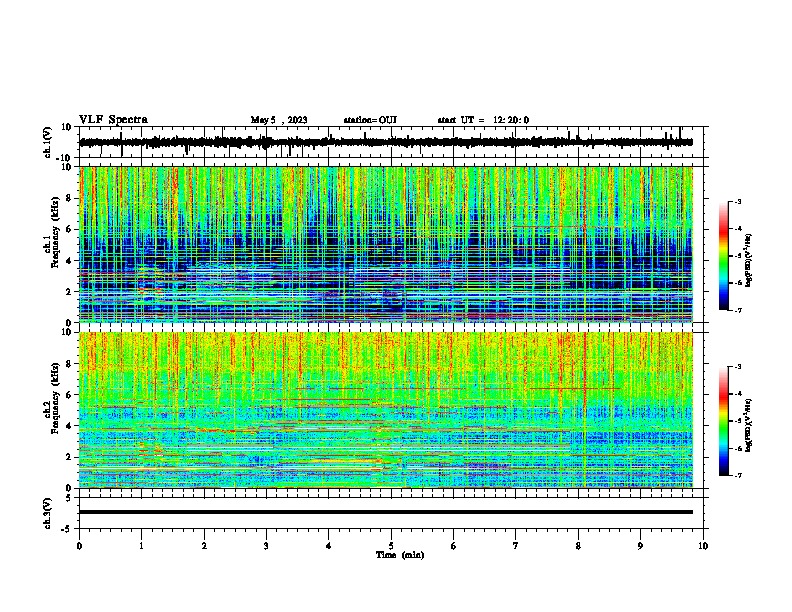792x612 pixels.
Task: Click the ch.2 spectrogram color bar
Action: click(723, 421)
